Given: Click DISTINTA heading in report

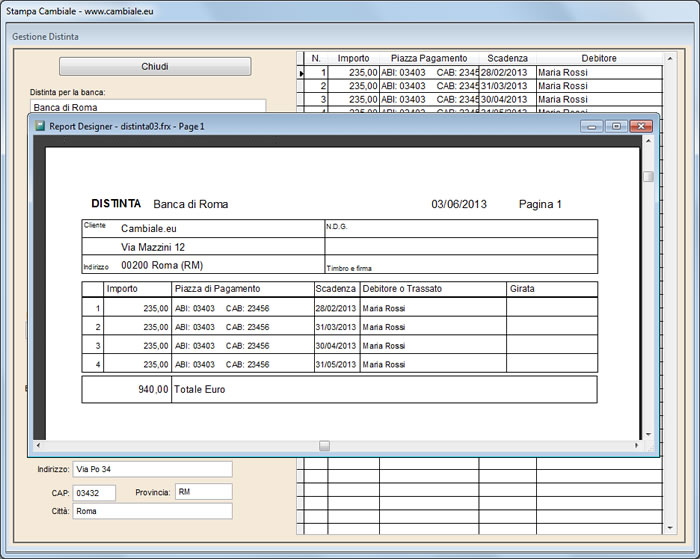Looking at the screenshot, I should (x=116, y=204).
